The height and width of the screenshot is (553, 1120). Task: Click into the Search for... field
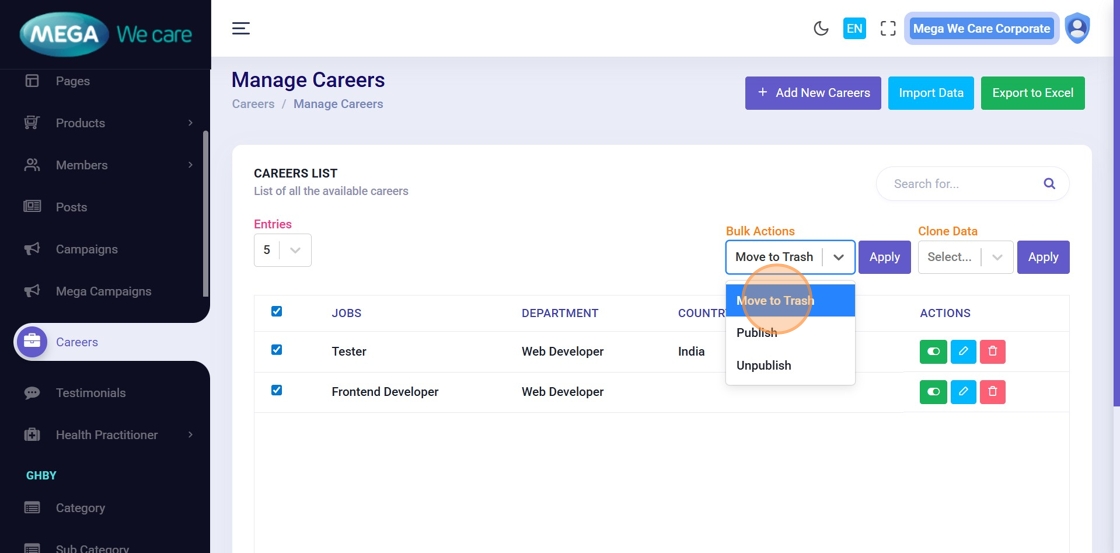click(x=960, y=184)
